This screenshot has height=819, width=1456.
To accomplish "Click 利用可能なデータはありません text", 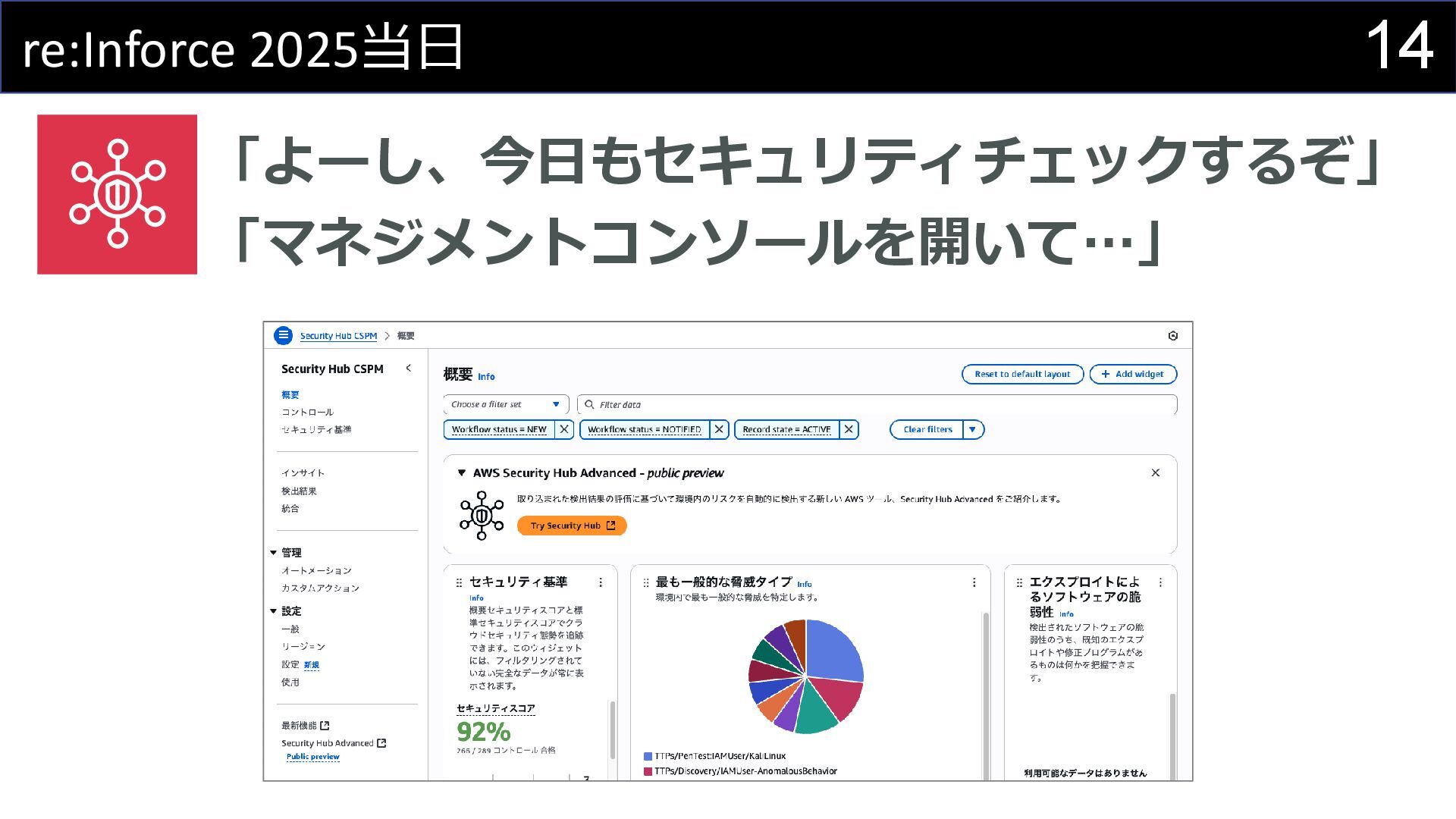I will [x=1085, y=773].
